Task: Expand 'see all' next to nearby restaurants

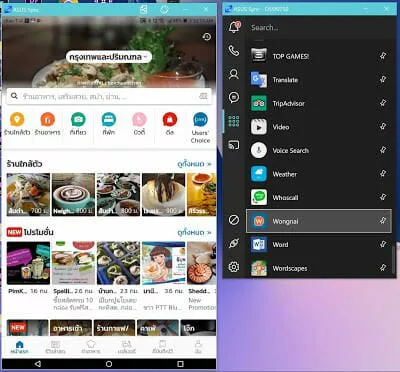Action: click(x=194, y=164)
